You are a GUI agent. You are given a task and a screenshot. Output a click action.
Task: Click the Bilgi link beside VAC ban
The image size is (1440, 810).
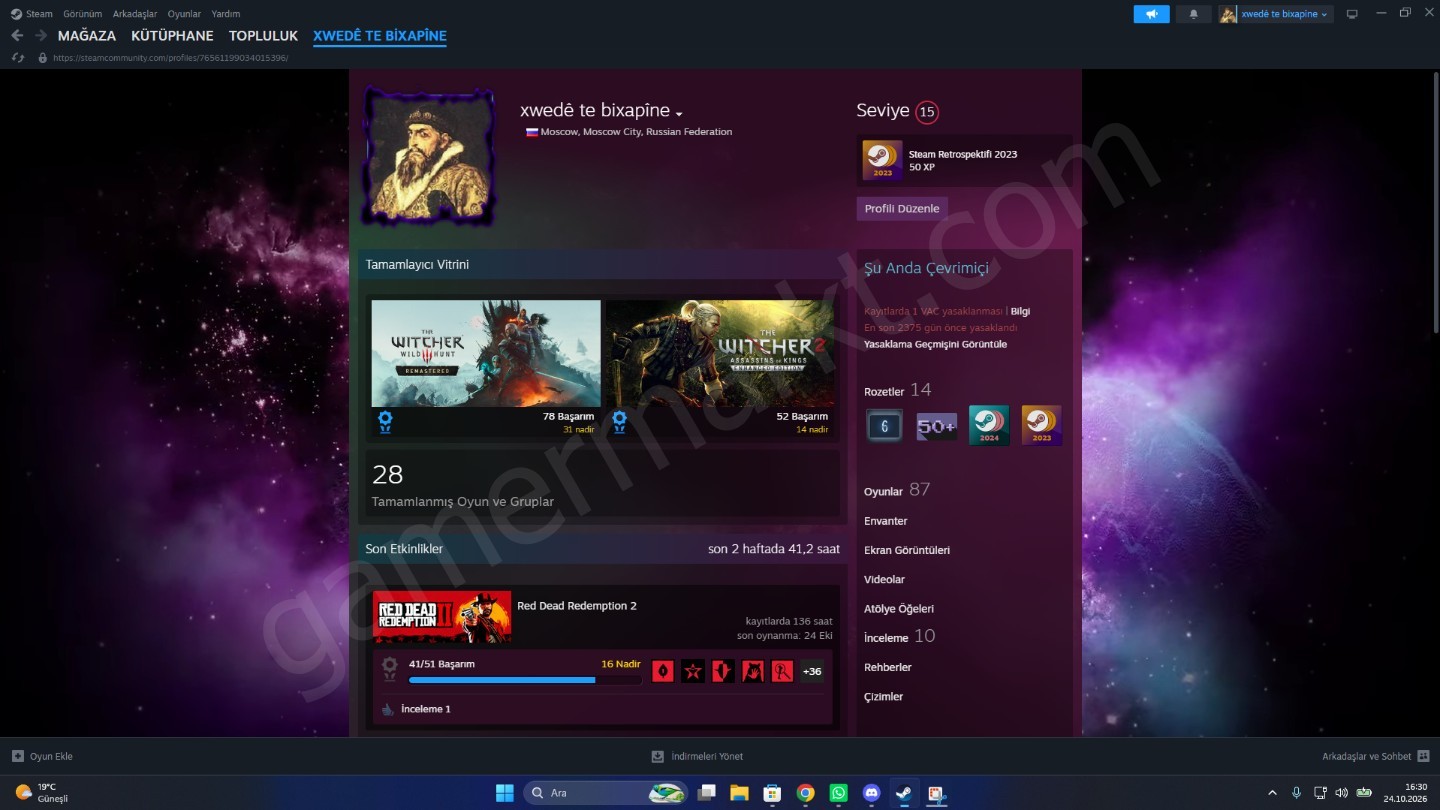(1020, 311)
